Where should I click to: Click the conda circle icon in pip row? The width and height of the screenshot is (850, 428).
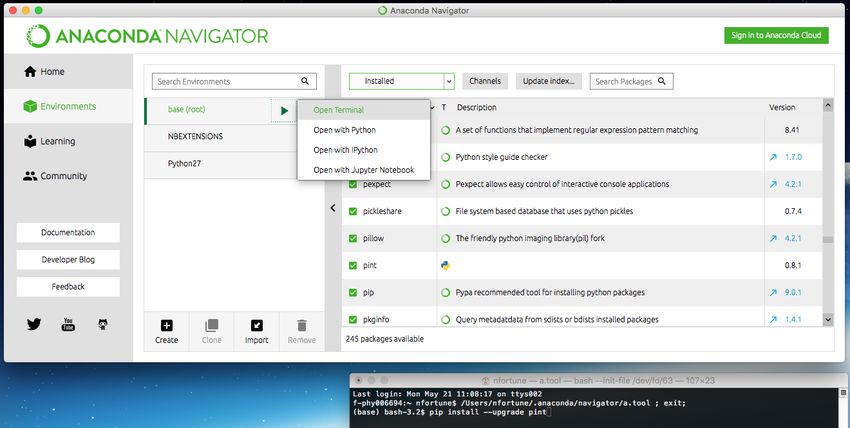[x=446, y=293]
